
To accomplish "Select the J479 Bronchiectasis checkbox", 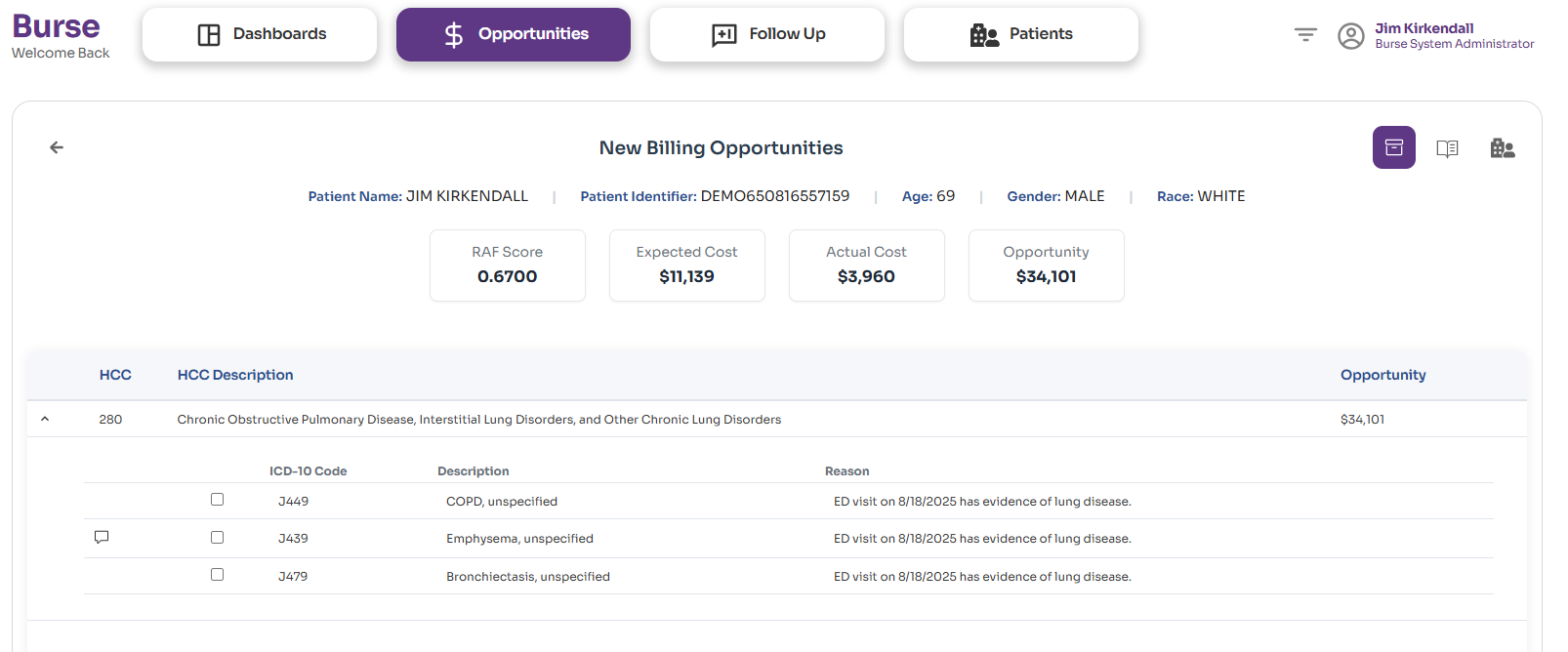I will tap(217, 575).
